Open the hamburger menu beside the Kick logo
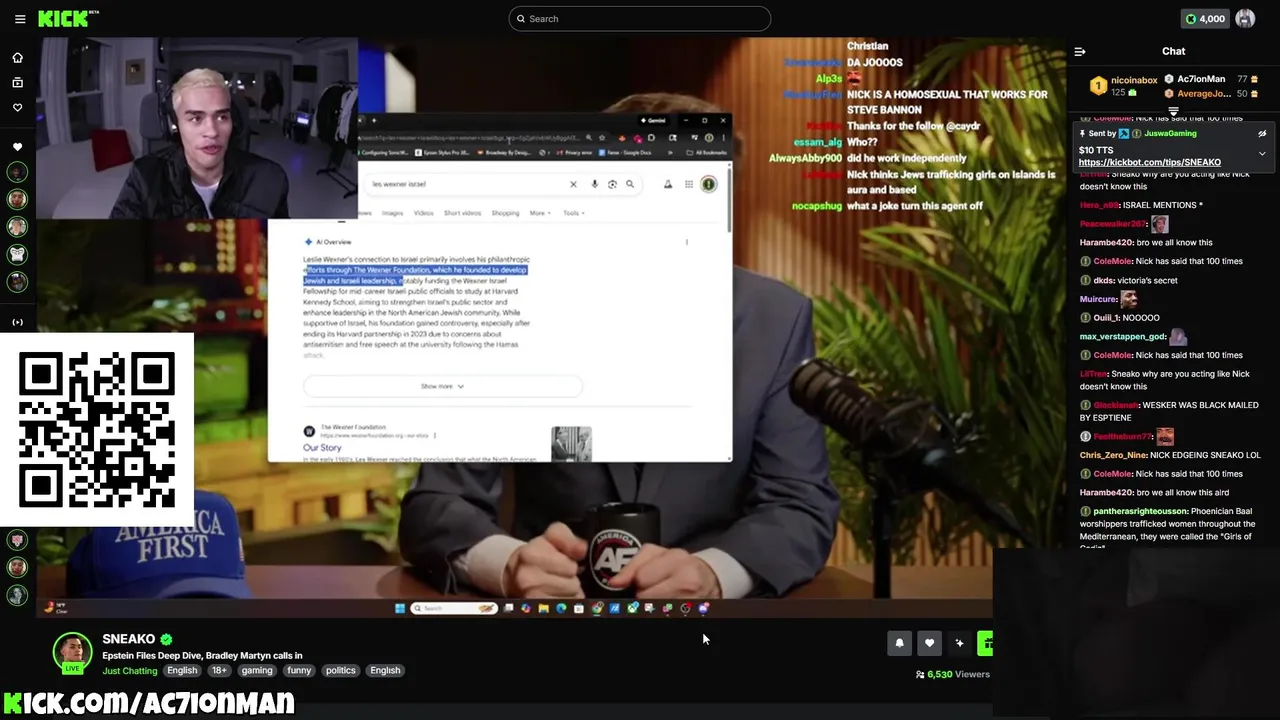This screenshot has width=1280, height=720. point(19,19)
